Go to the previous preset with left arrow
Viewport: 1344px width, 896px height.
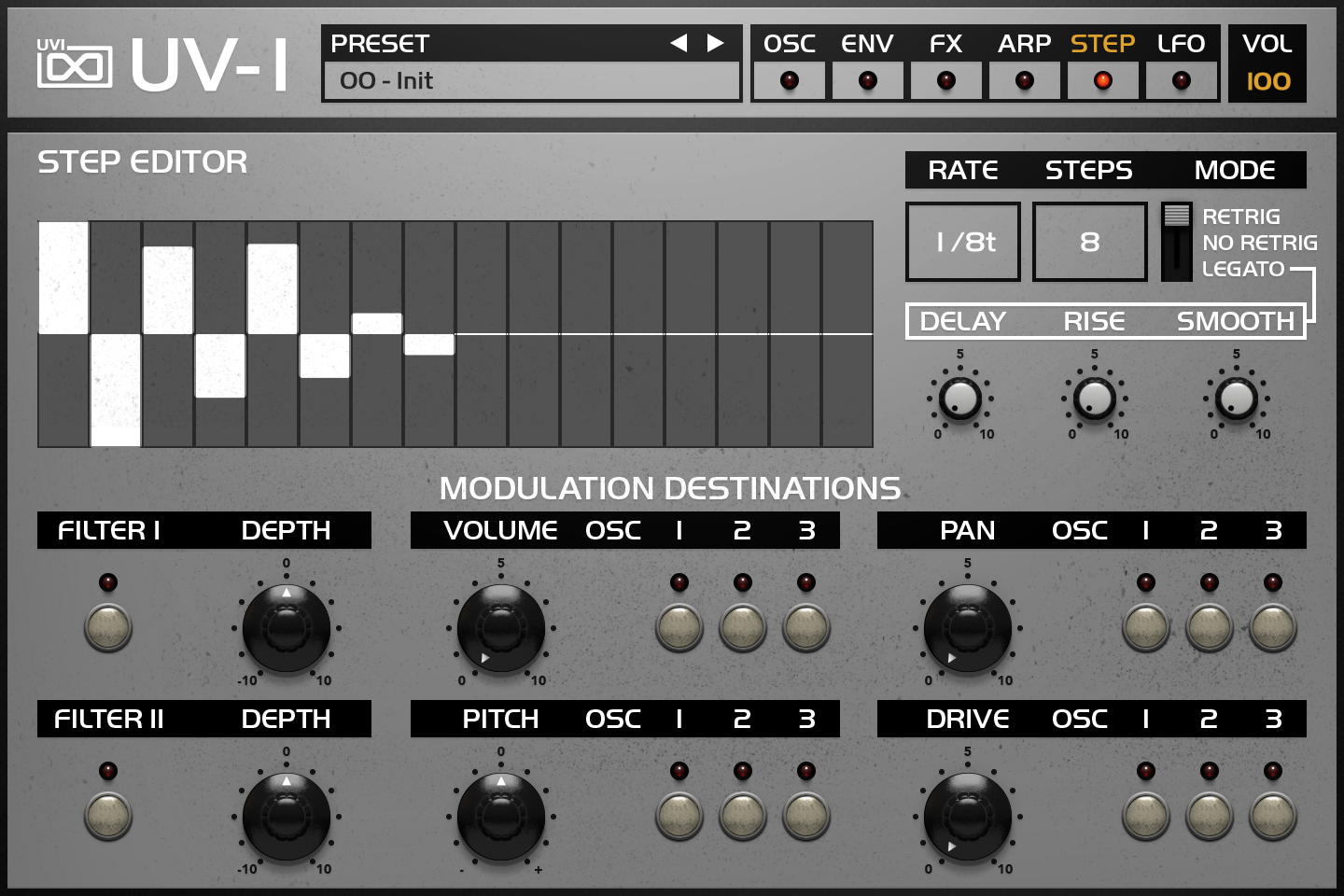(679, 43)
